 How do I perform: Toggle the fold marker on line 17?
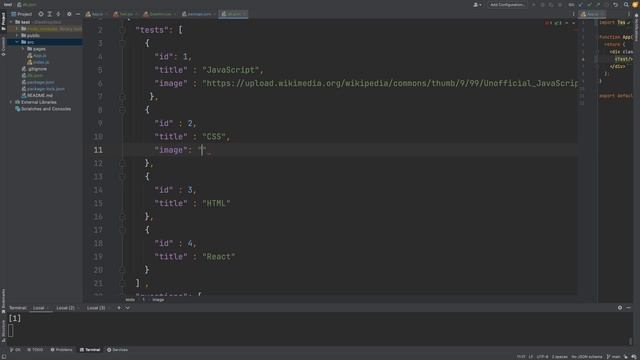click(x=122, y=230)
